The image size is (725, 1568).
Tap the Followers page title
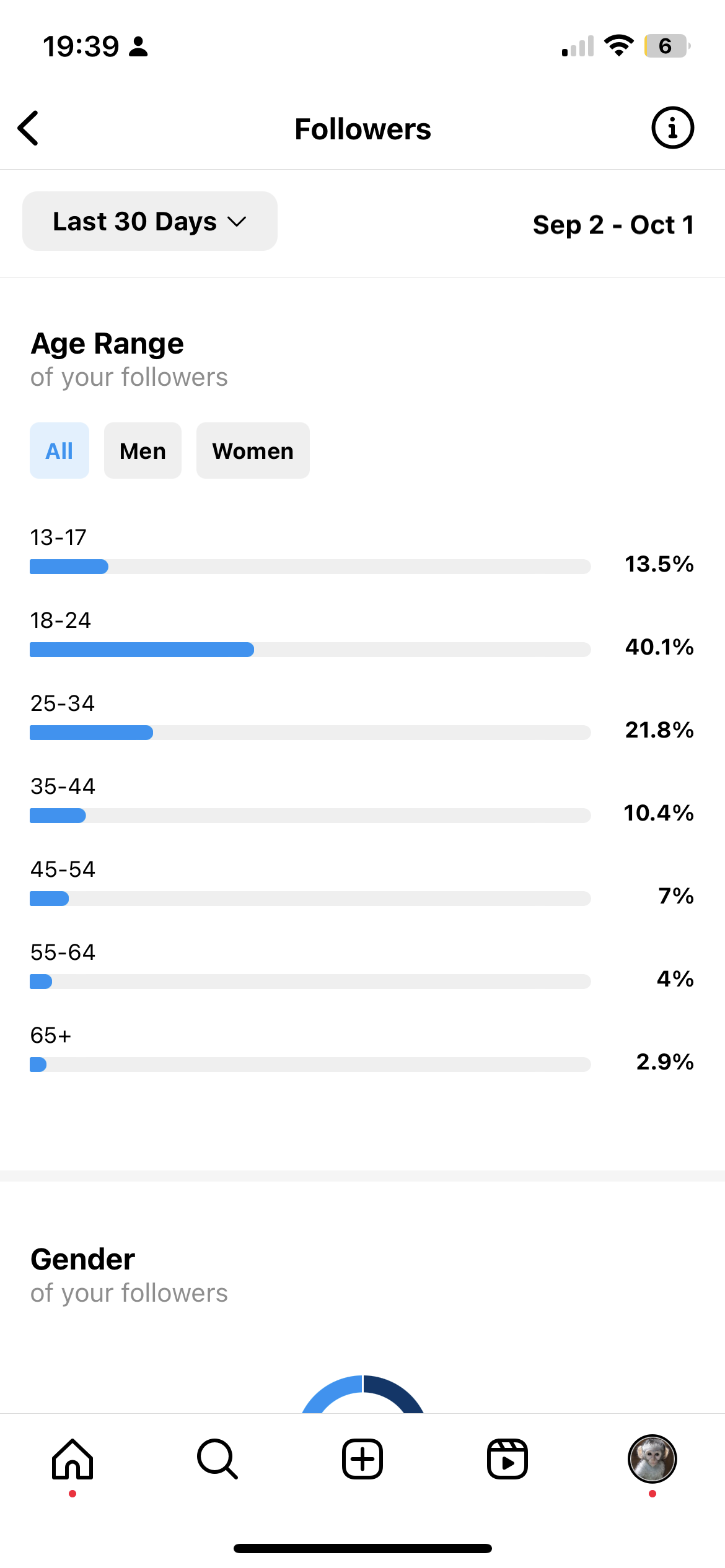pyautogui.click(x=362, y=129)
